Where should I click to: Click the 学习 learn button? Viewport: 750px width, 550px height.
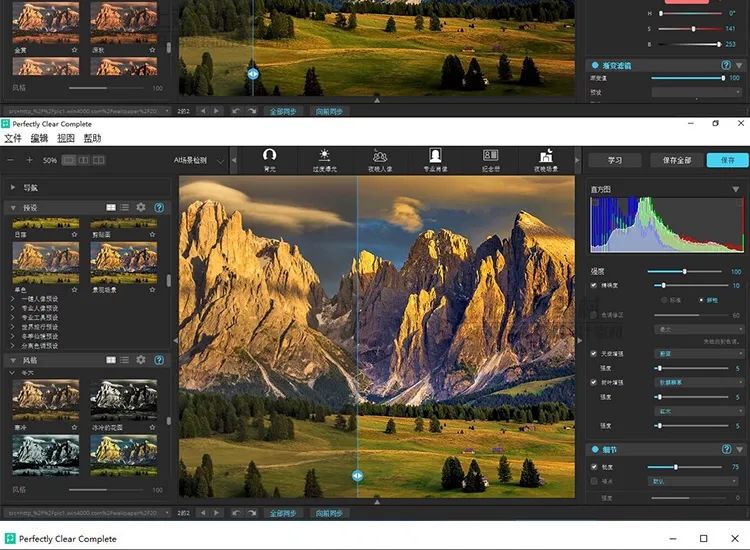615,160
